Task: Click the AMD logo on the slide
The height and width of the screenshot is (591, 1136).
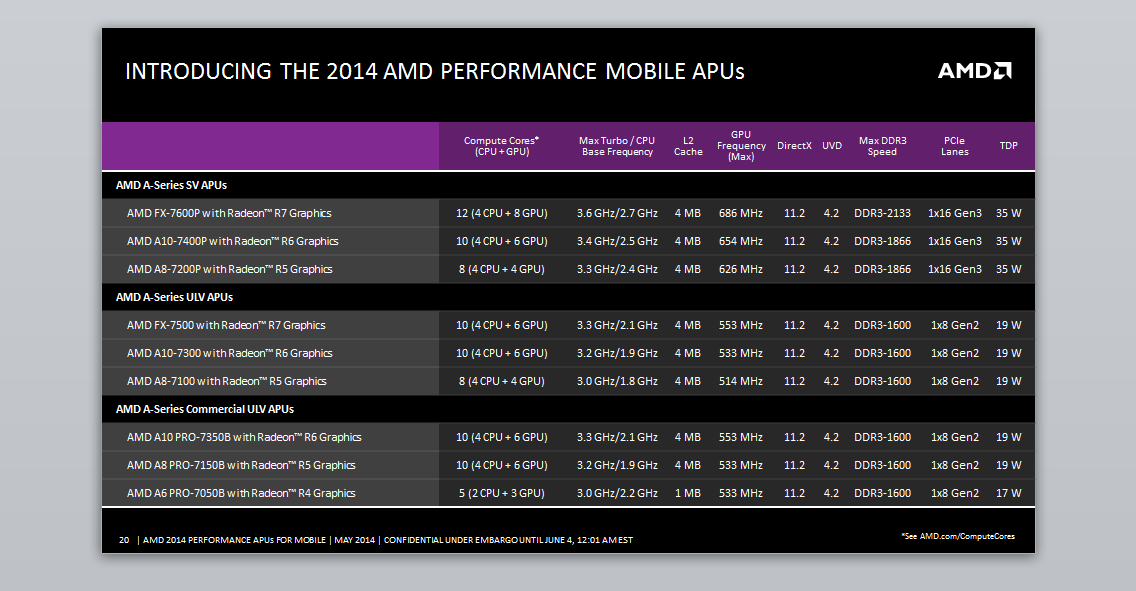Action: (x=974, y=70)
